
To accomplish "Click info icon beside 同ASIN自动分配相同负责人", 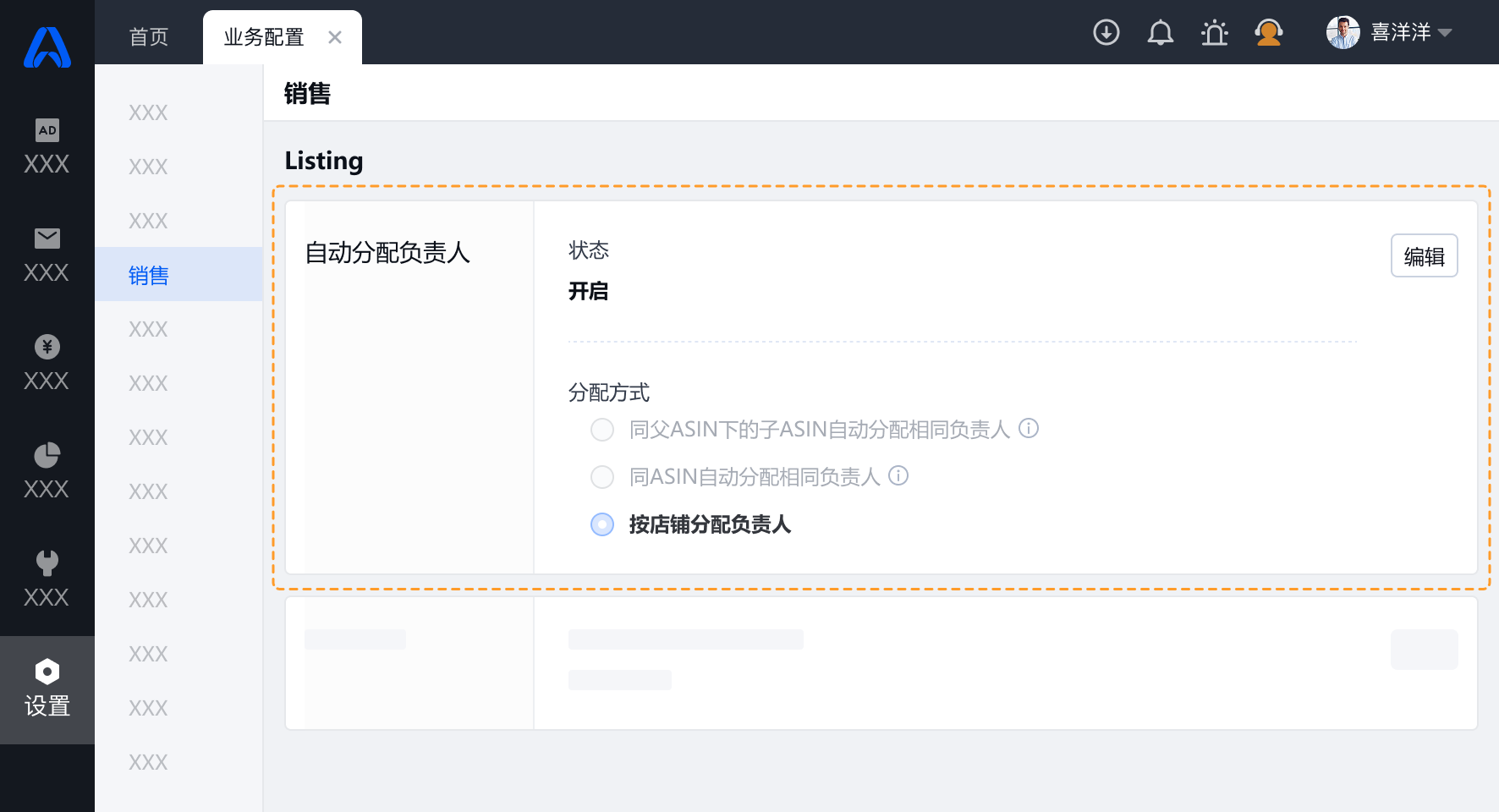I will (x=898, y=475).
